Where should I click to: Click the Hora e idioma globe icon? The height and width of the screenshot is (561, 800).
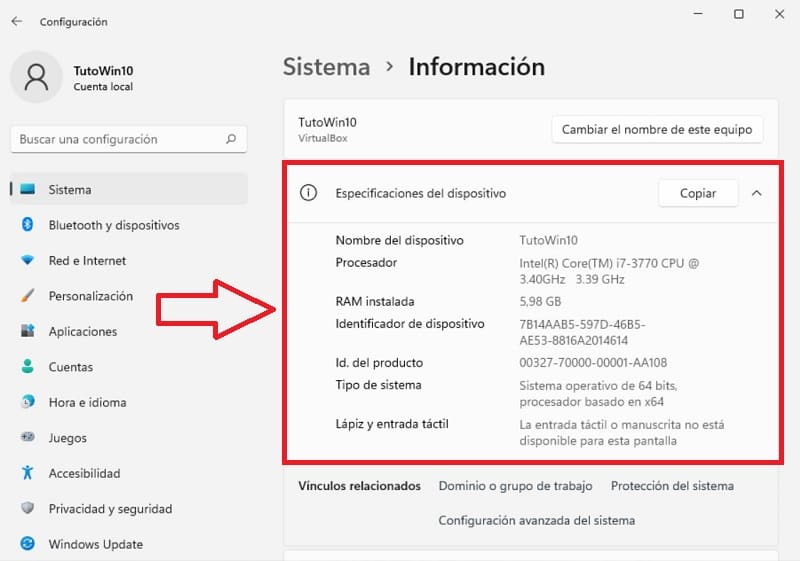(x=28, y=402)
